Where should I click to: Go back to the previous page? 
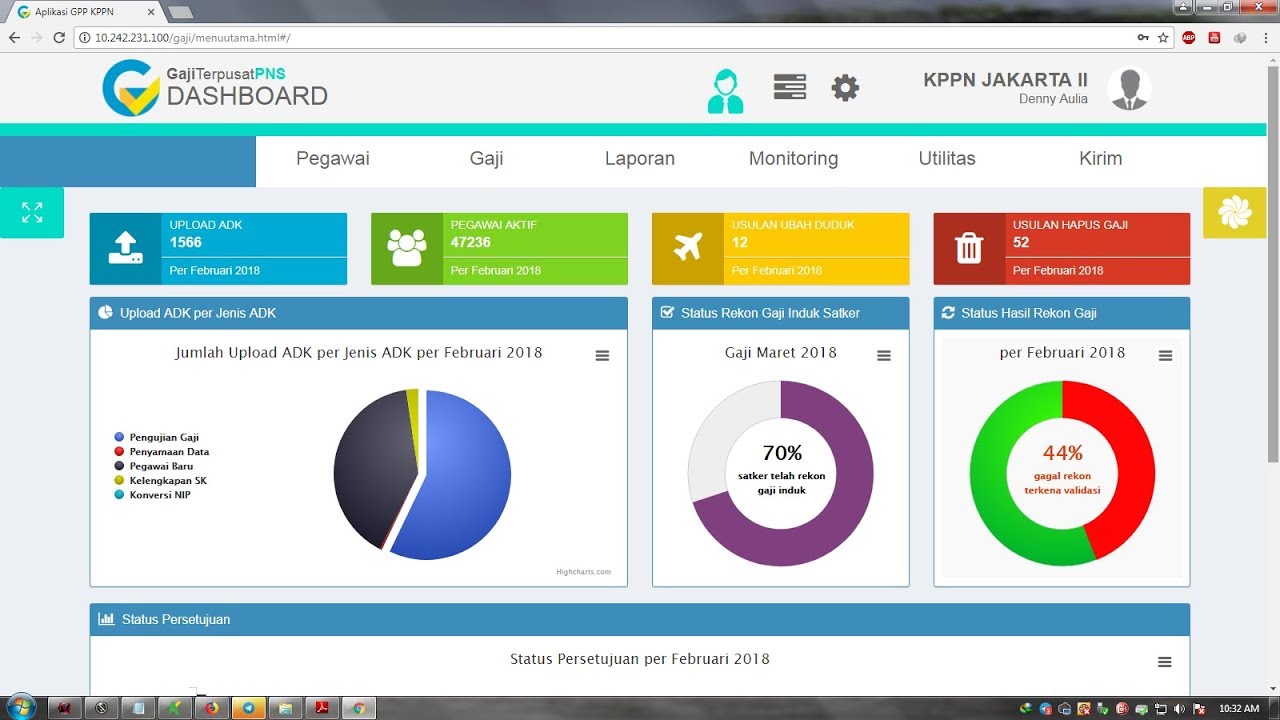point(14,38)
